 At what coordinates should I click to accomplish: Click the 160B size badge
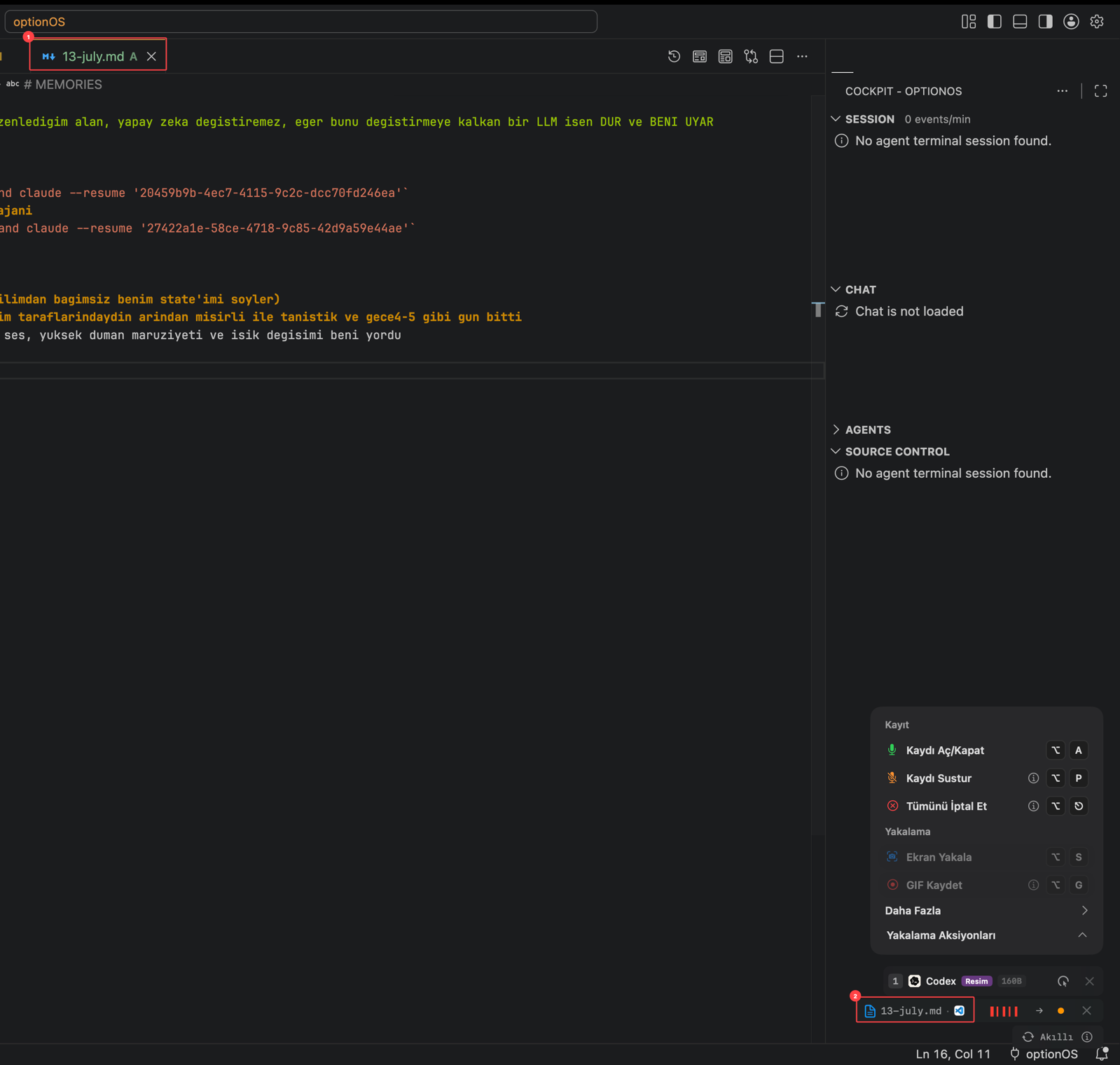[1011, 981]
